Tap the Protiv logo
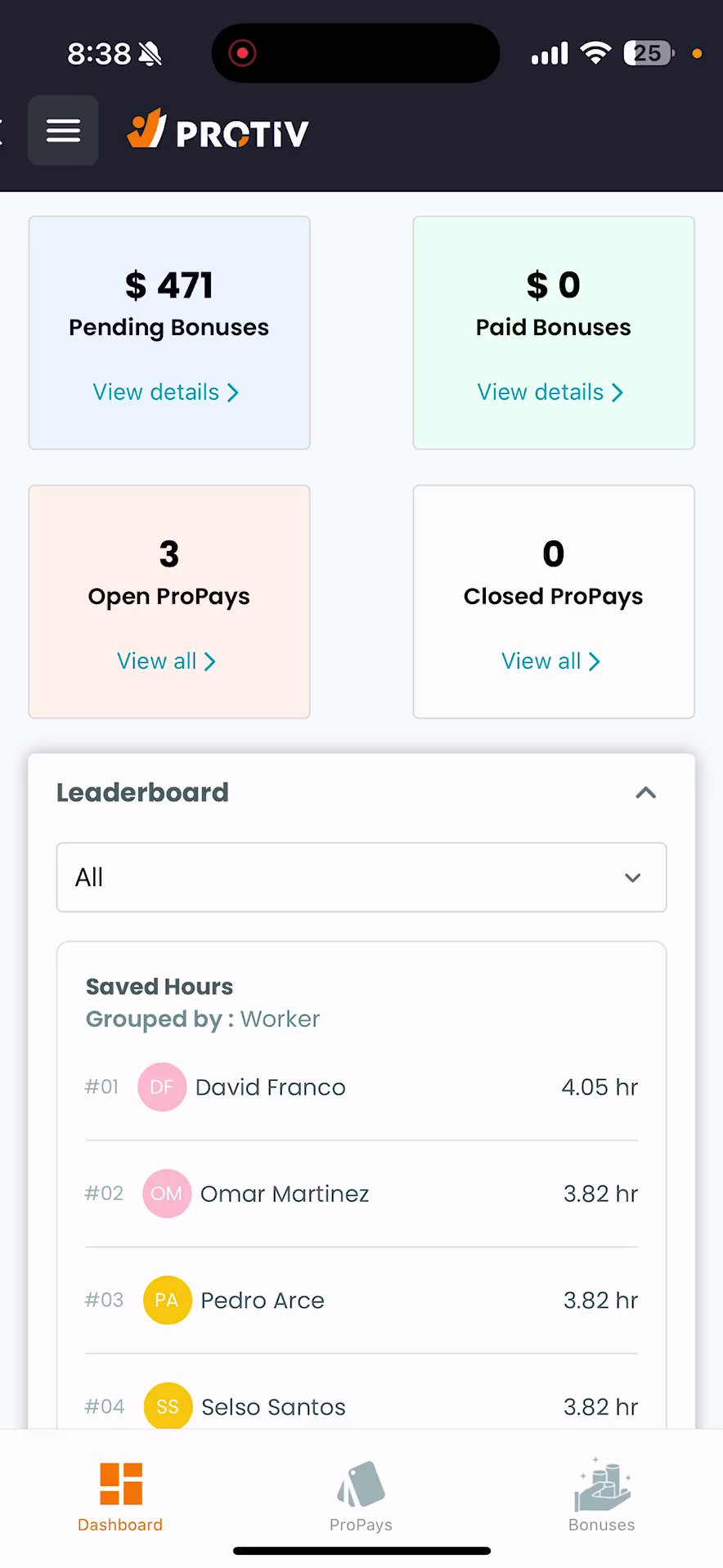Screen dimensions: 723x1568 click(218, 130)
